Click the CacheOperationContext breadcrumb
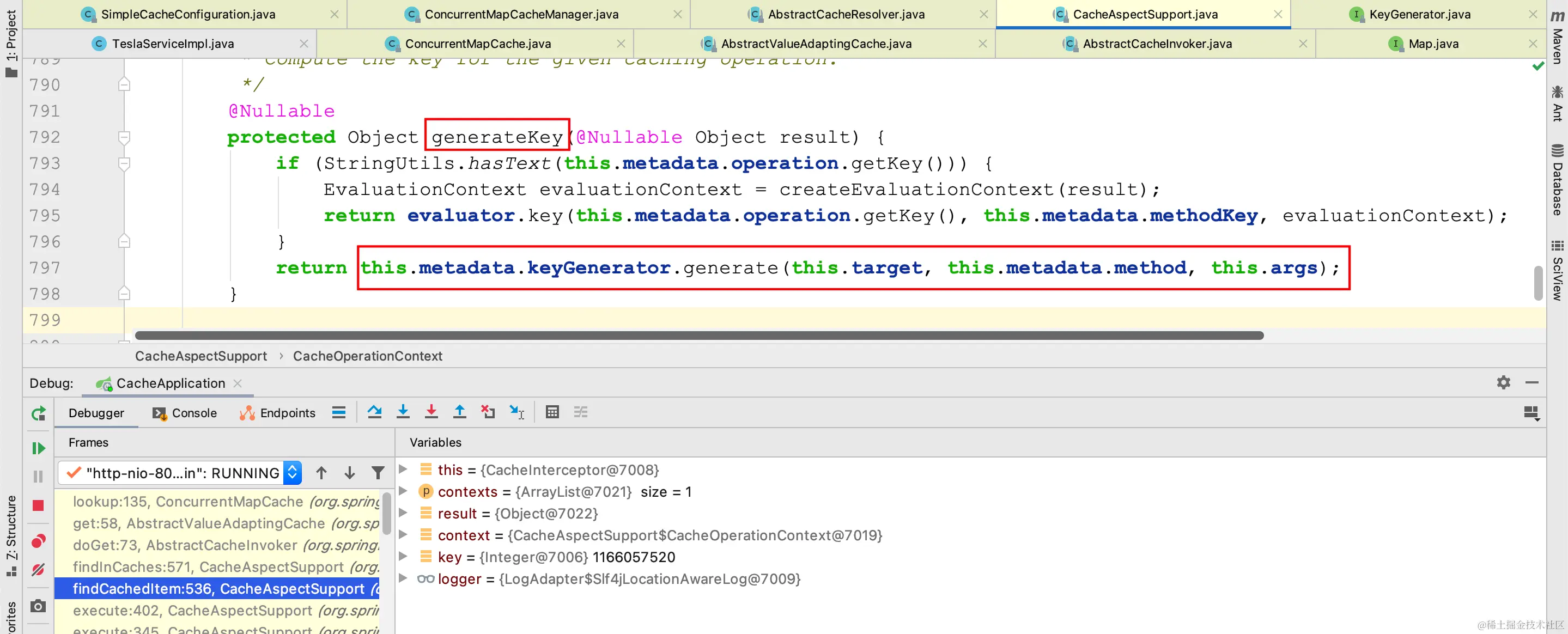 click(367, 356)
